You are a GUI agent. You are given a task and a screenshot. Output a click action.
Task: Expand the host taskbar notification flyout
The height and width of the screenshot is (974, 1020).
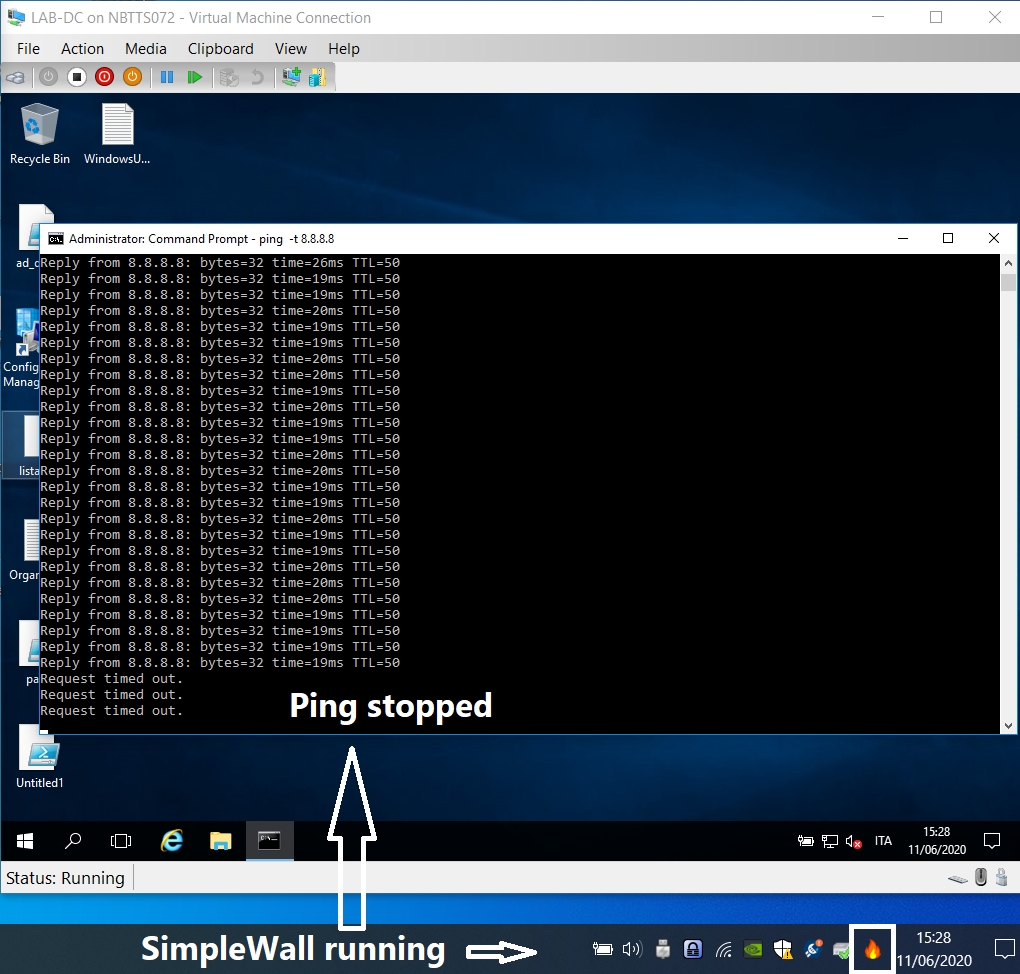coord(1004,949)
